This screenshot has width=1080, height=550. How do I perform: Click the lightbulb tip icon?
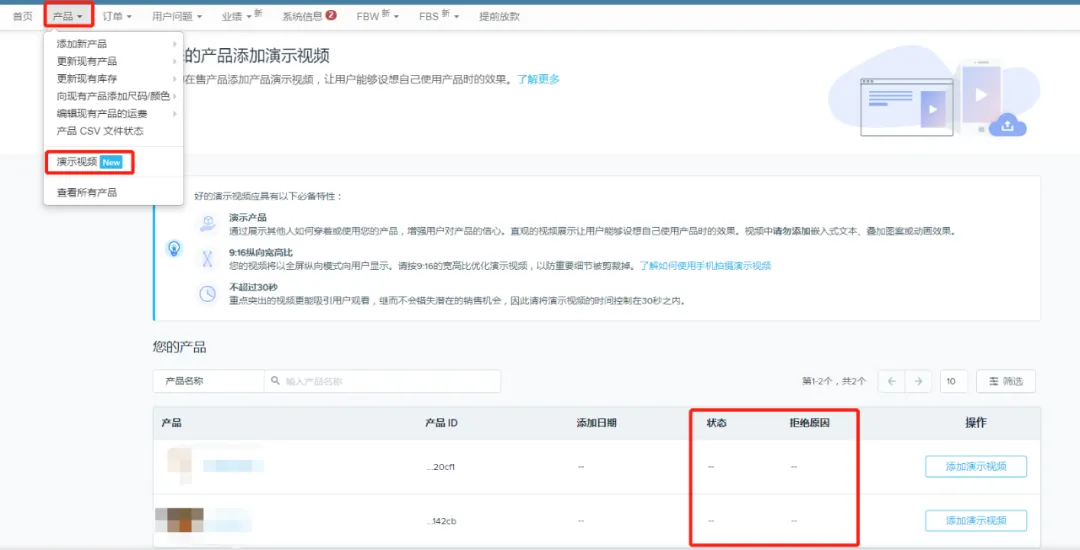[x=175, y=248]
